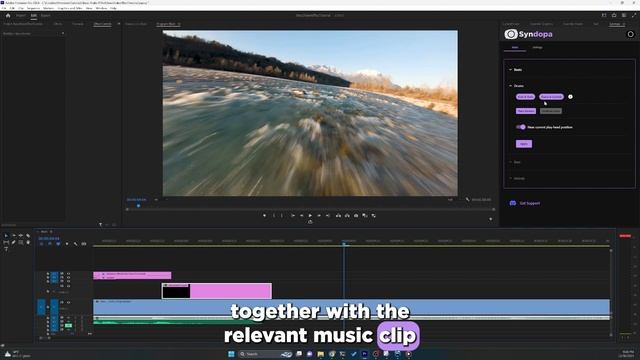Toggle the Kick & Hats drum chip
The height and width of the screenshot is (360, 640).
pos(526,97)
